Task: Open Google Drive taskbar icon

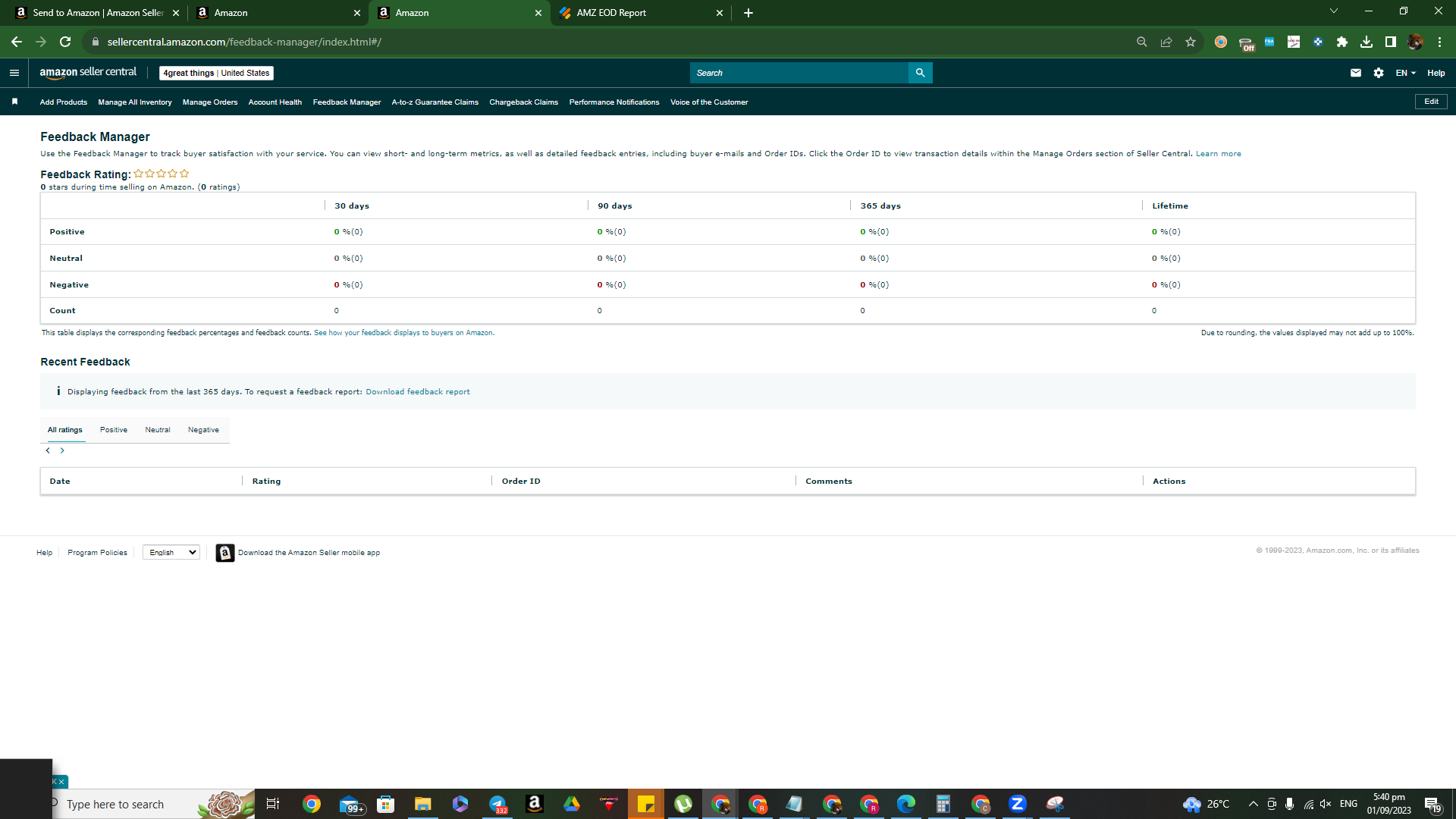Action: 572,804
